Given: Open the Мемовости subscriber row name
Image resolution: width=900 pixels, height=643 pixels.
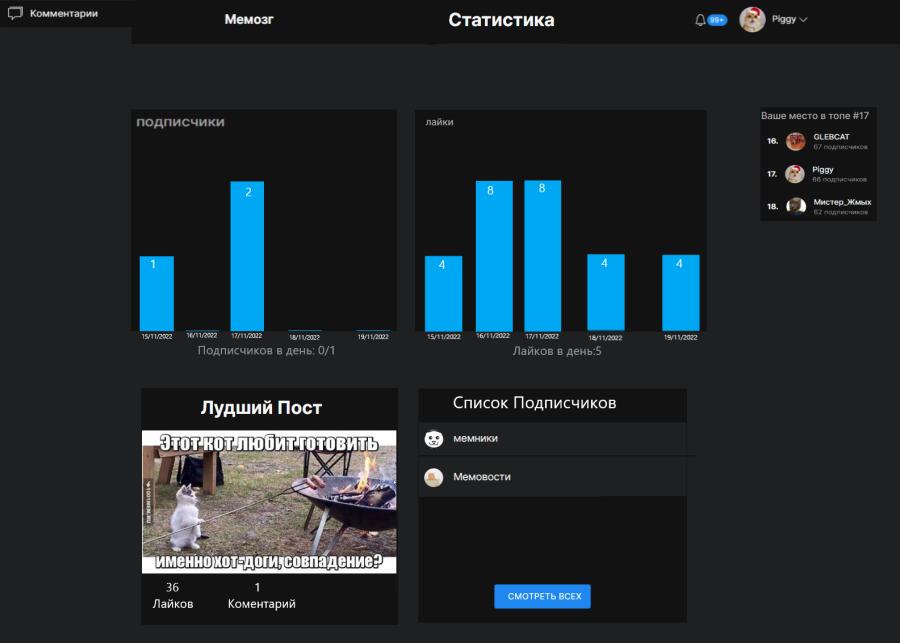Looking at the screenshot, I should point(482,477).
